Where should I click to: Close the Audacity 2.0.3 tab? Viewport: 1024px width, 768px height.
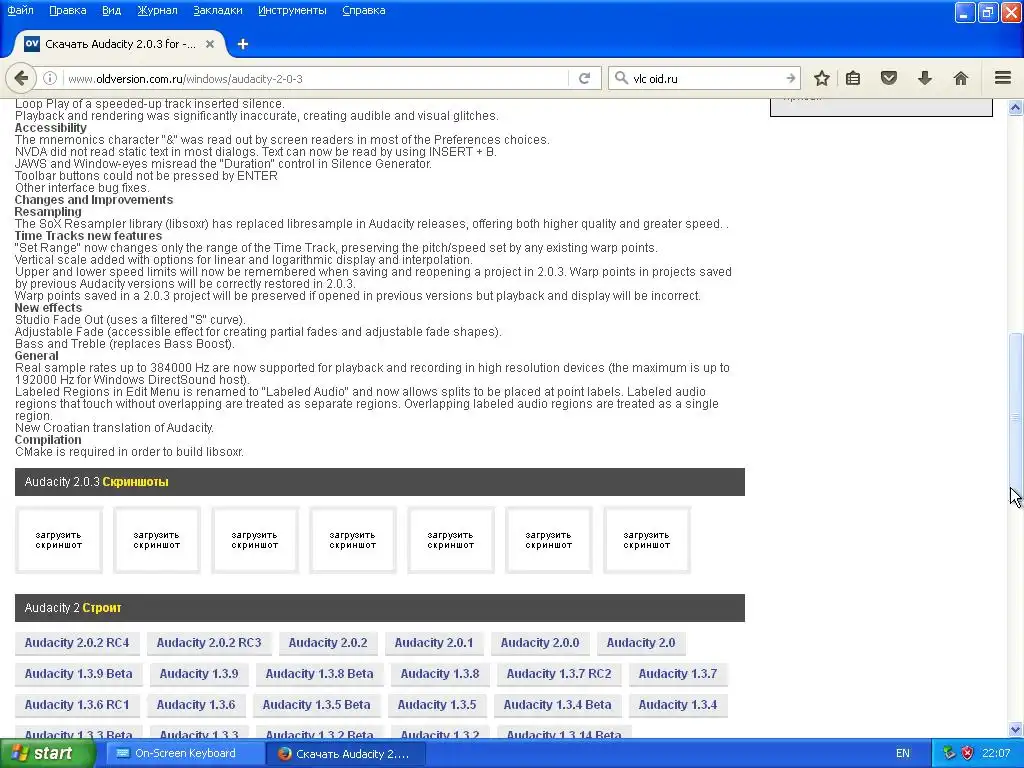click(x=210, y=44)
